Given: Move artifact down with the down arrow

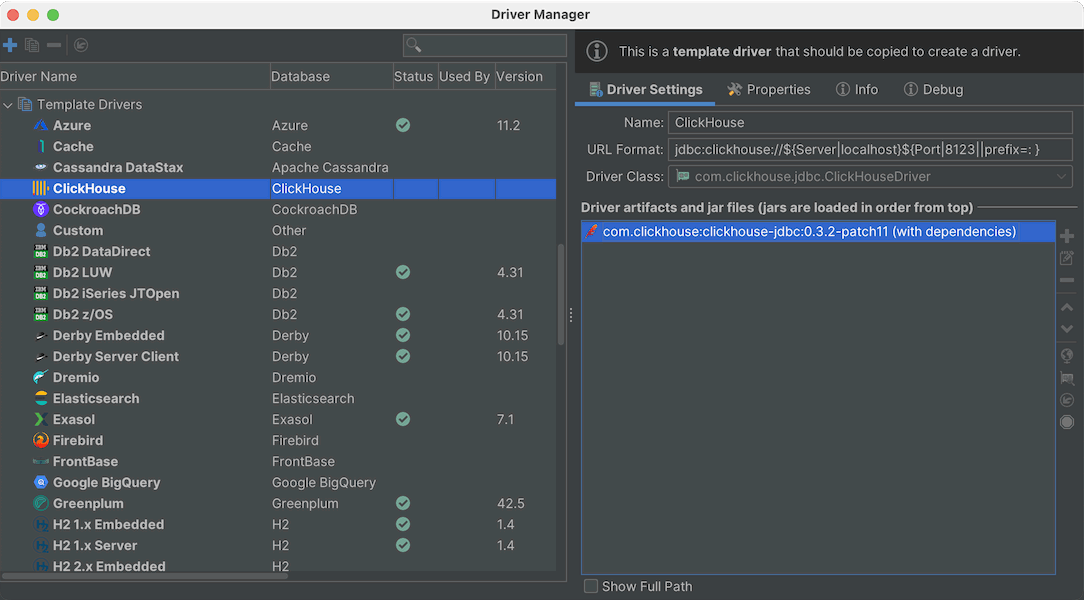Looking at the screenshot, I should tap(1067, 328).
